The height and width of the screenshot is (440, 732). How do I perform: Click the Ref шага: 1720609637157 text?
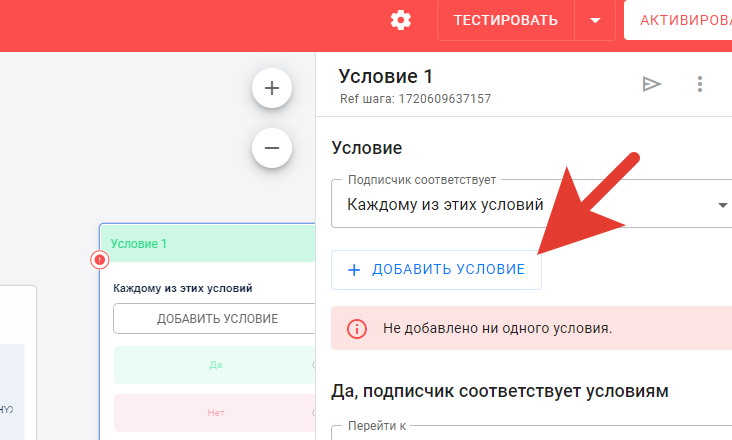pos(415,99)
